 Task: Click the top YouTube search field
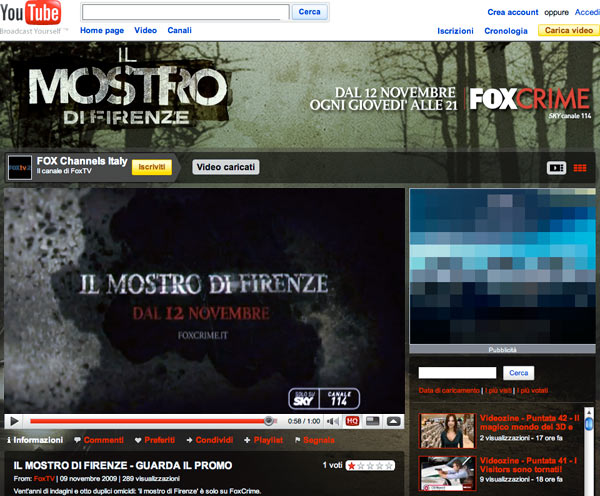click(x=185, y=12)
